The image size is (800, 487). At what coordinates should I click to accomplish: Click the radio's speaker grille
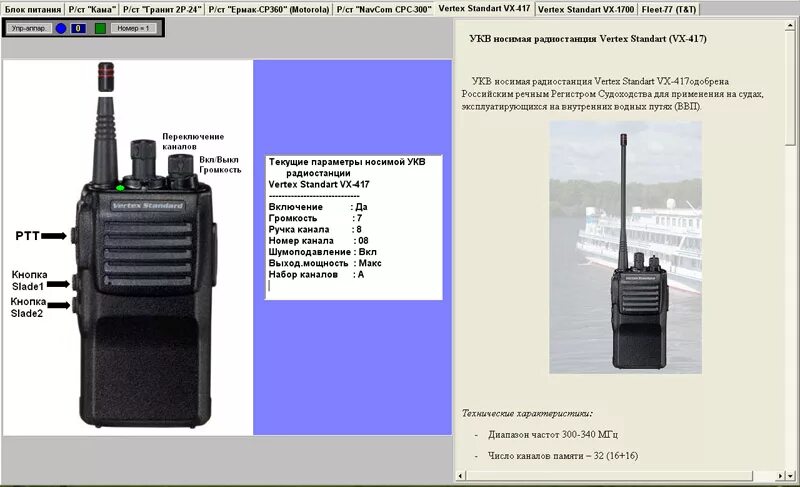coord(148,253)
